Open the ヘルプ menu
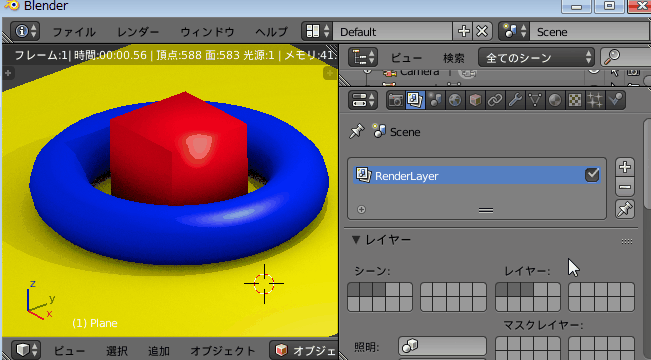The width and height of the screenshot is (651, 360). point(271,32)
